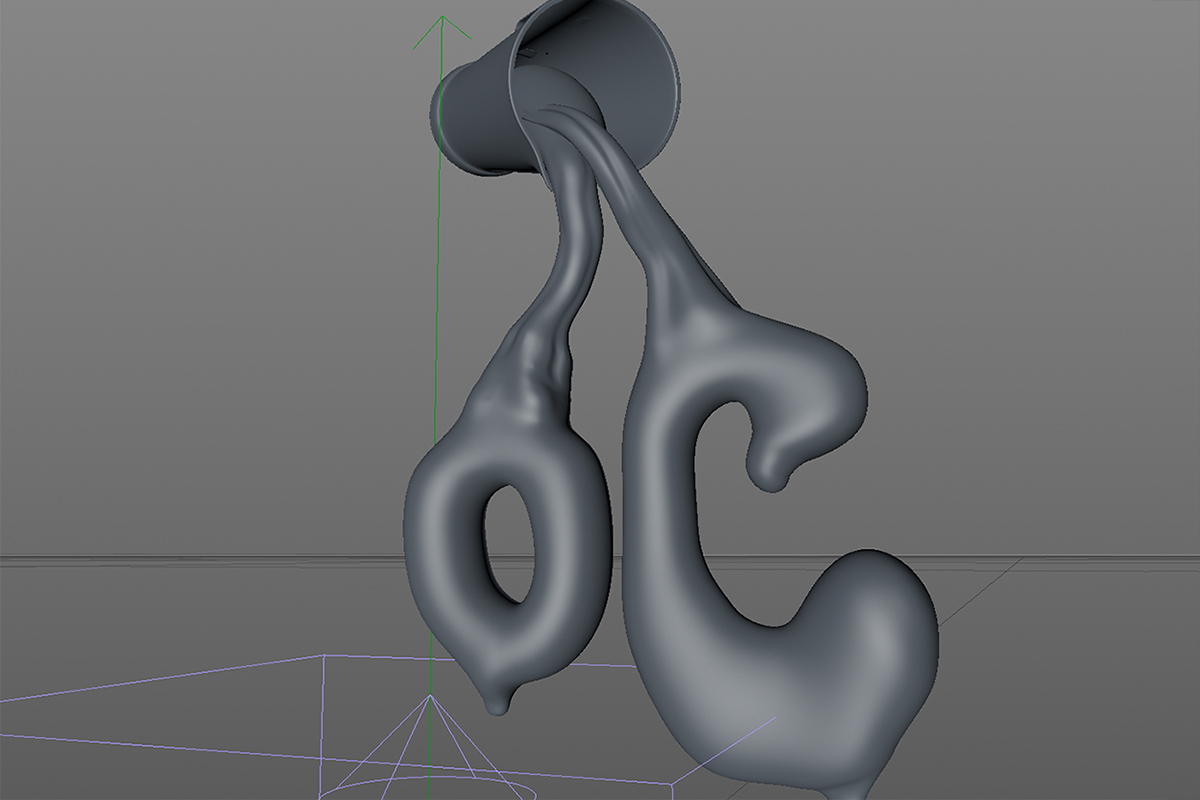Viewport: 1200px width, 800px height.
Task: Click the purple line crossing the large blob
Action: pos(740,738)
